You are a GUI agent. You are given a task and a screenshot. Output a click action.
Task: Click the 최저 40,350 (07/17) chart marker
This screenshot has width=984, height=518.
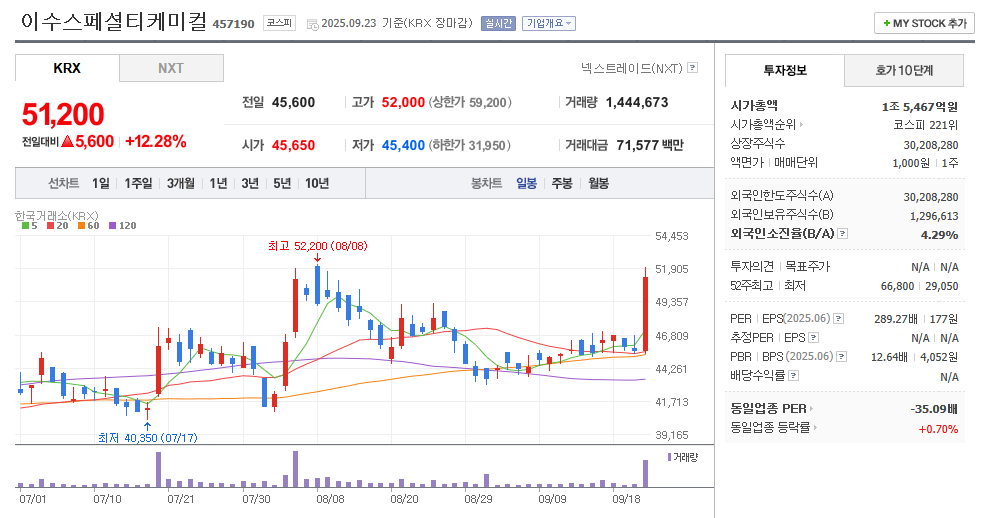[x=147, y=438]
